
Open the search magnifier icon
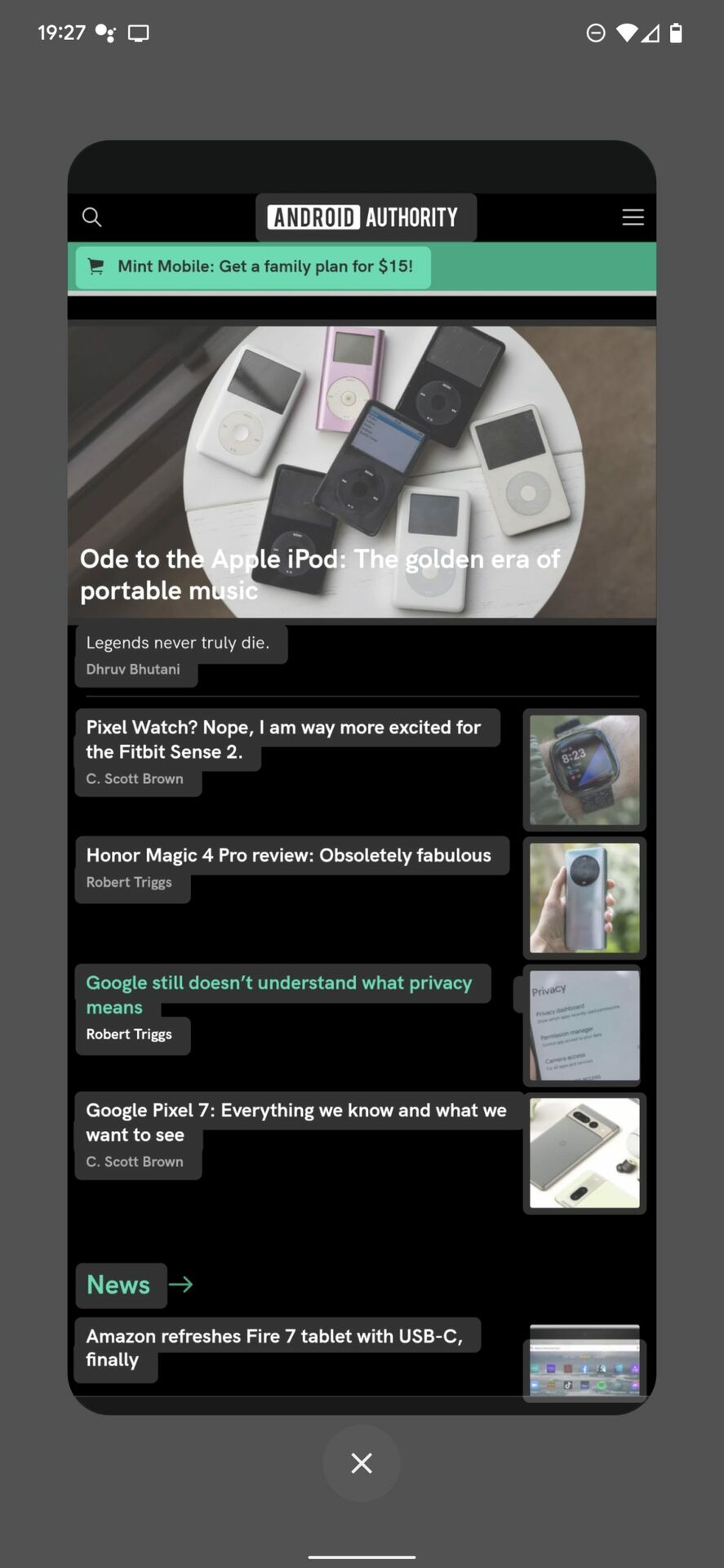click(x=91, y=217)
